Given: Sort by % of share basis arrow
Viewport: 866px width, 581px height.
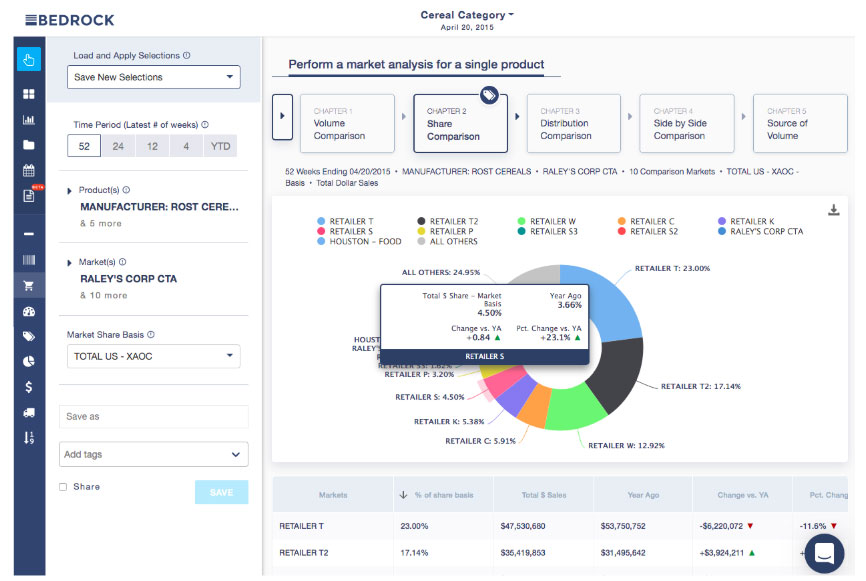Looking at the screenshot, I should (403, 495).
